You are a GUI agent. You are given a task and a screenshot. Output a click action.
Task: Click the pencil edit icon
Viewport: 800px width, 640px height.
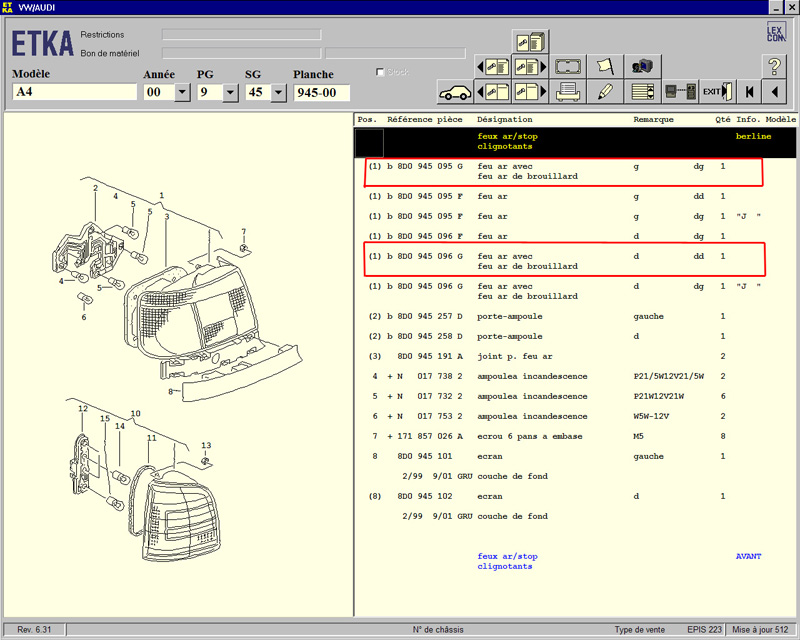point(605,92)
